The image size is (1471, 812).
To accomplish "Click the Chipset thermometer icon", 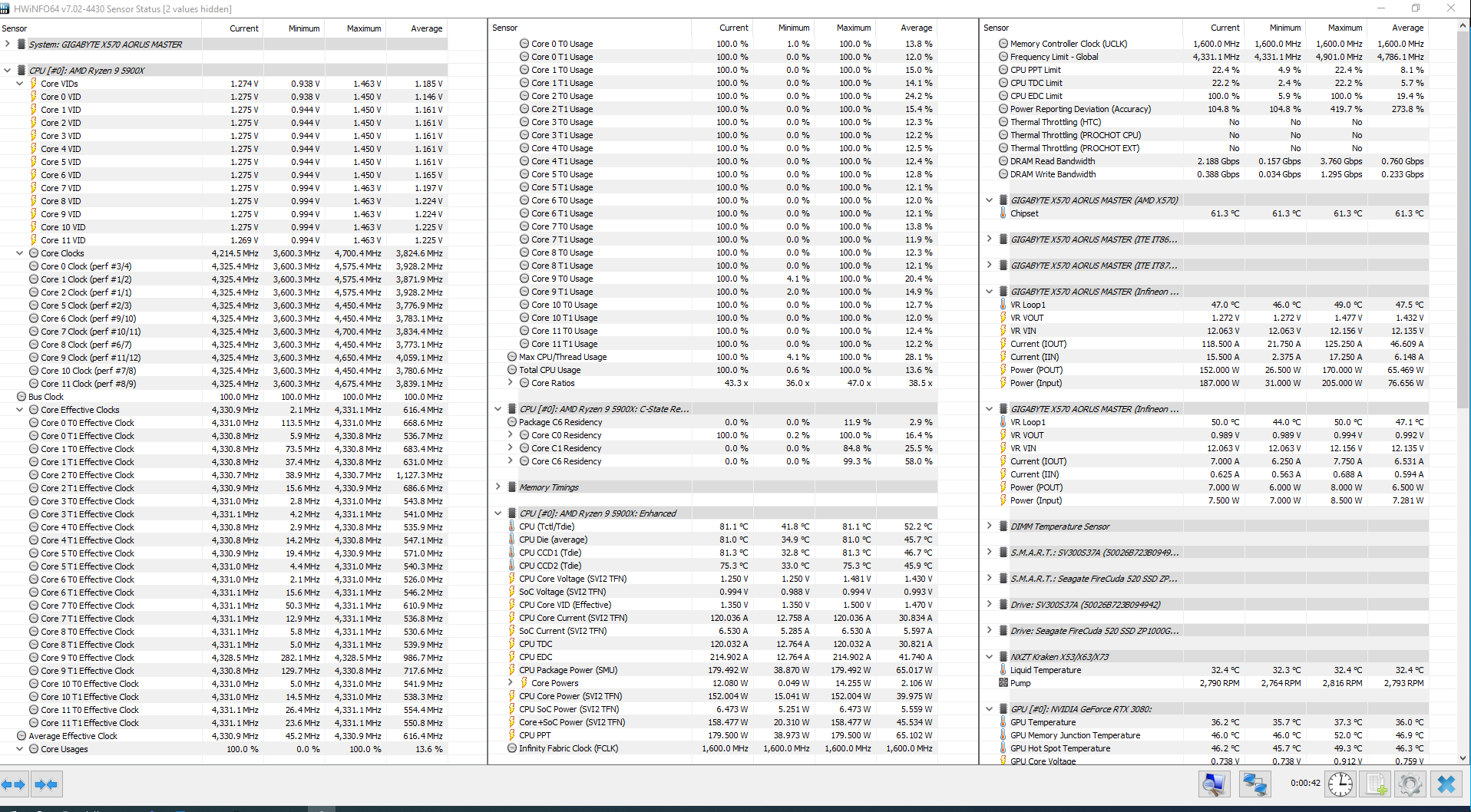I will coord(1003,213).
